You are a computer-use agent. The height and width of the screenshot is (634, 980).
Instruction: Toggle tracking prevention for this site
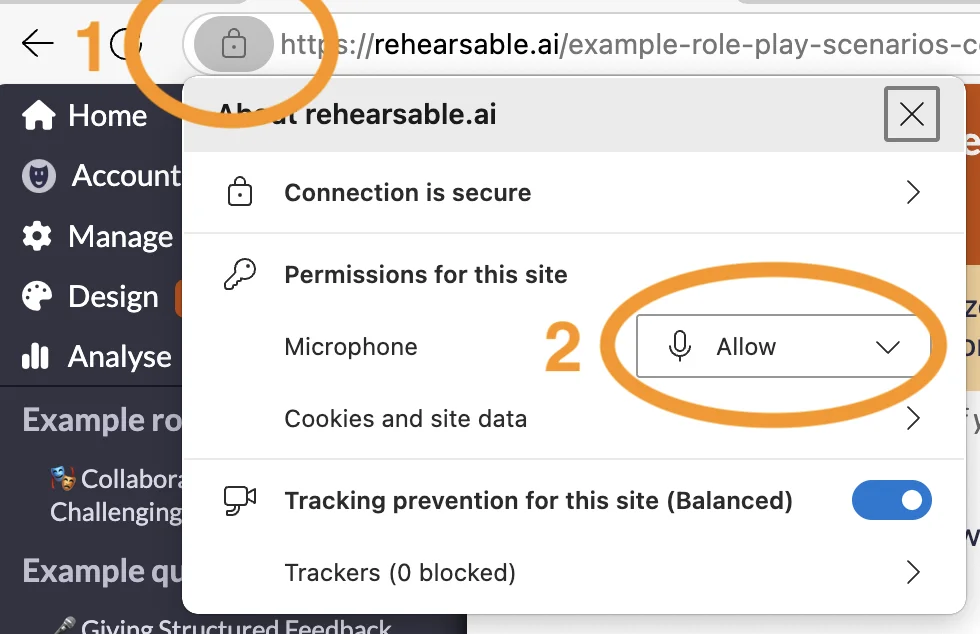[x=891, y=500]
